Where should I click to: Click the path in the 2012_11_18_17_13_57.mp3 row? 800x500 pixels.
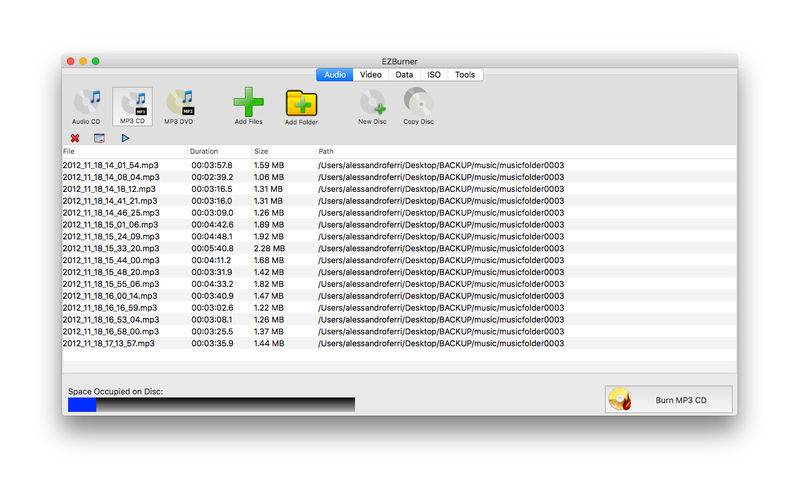441,344
